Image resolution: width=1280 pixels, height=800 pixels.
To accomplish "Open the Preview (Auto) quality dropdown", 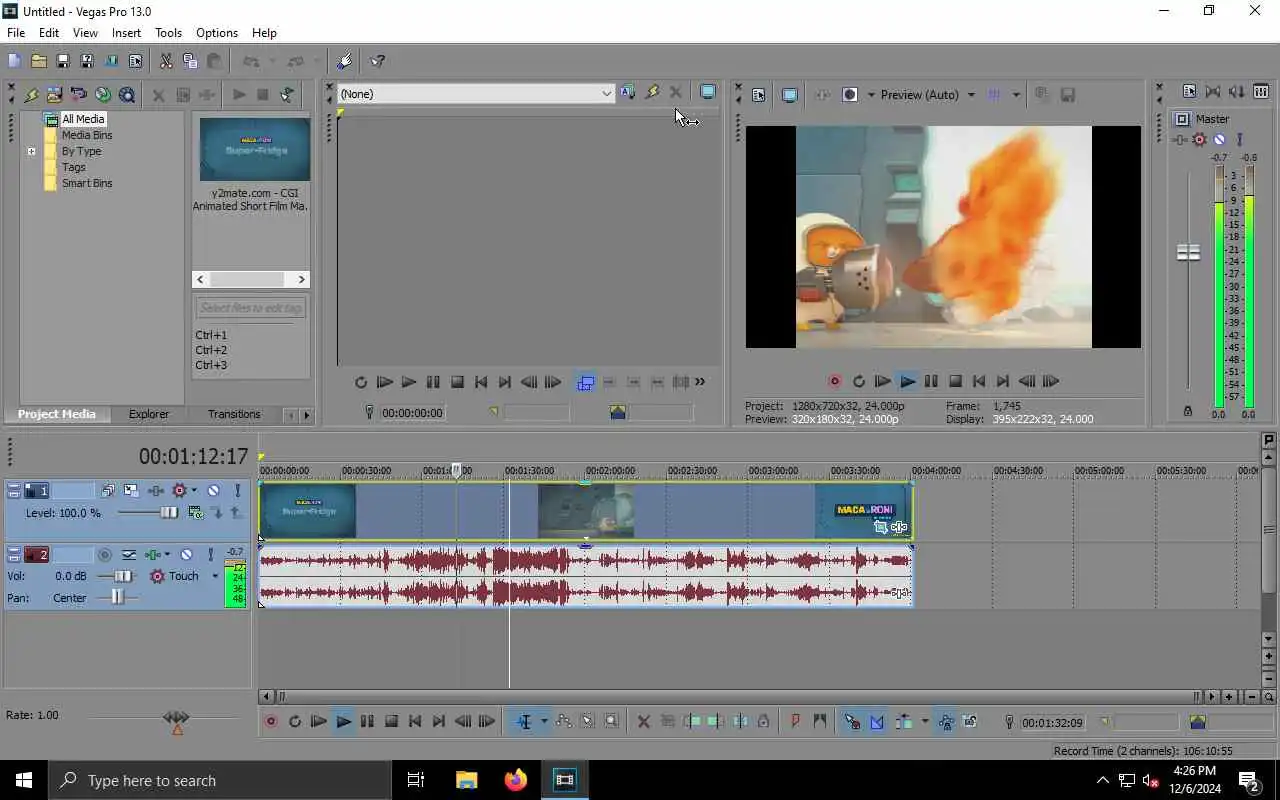I will pos(970,95).
